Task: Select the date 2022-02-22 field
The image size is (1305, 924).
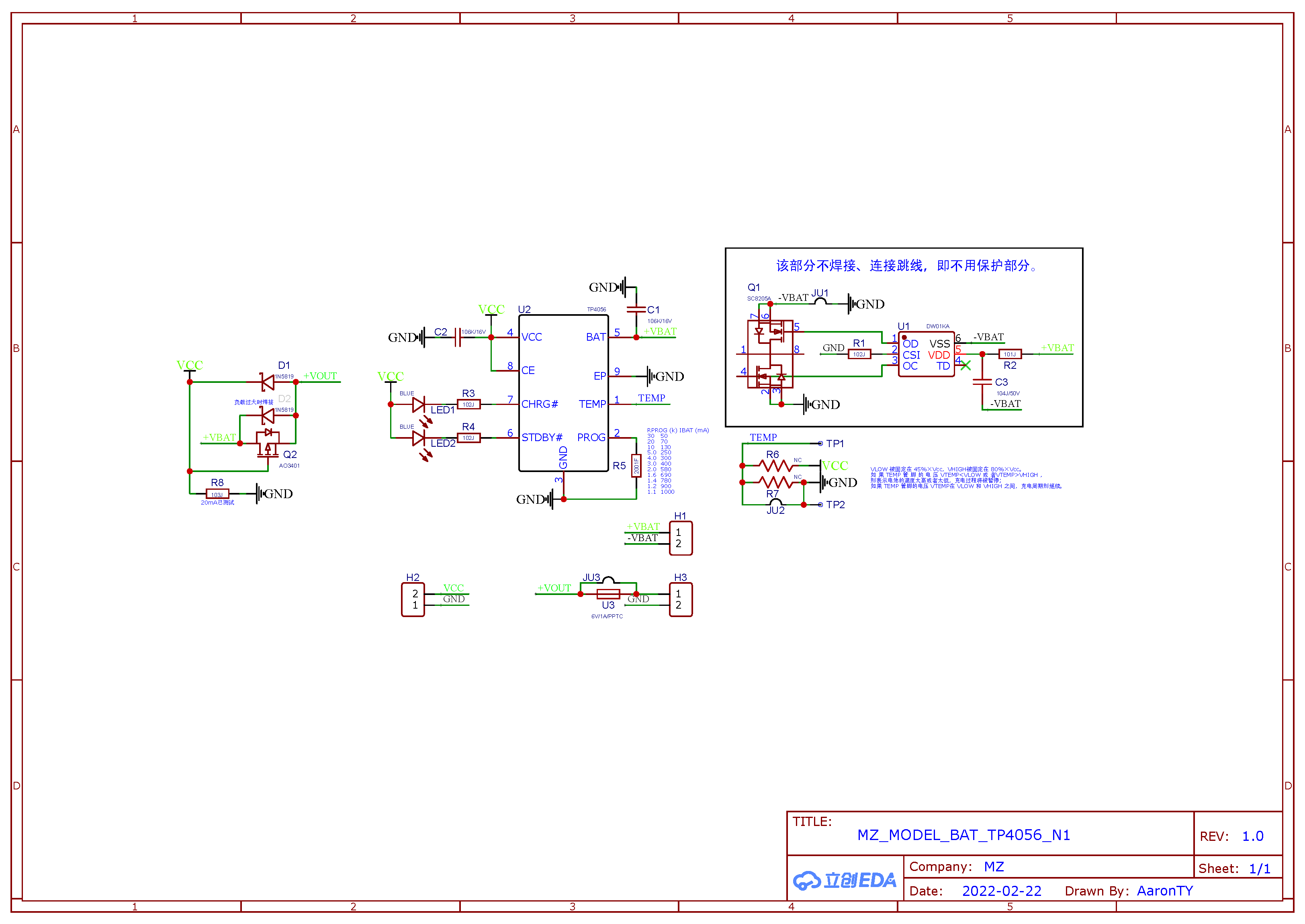Action: coord(1001,891)
